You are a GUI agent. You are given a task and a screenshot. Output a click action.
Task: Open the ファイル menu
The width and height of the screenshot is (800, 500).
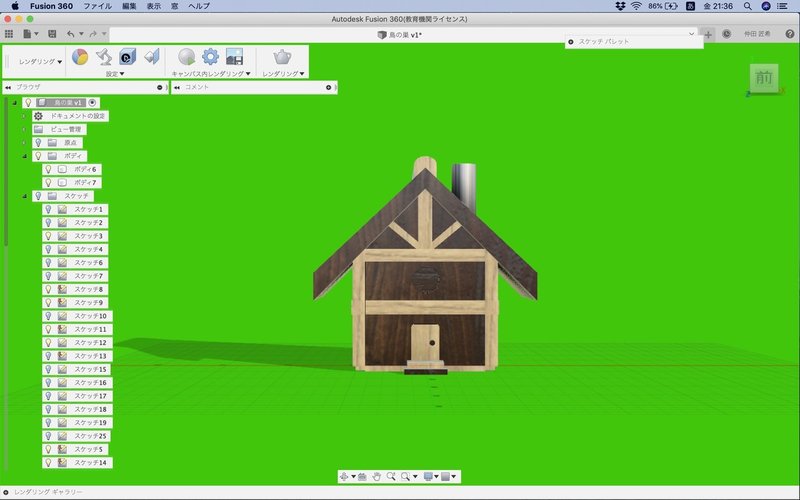point(97,6)
